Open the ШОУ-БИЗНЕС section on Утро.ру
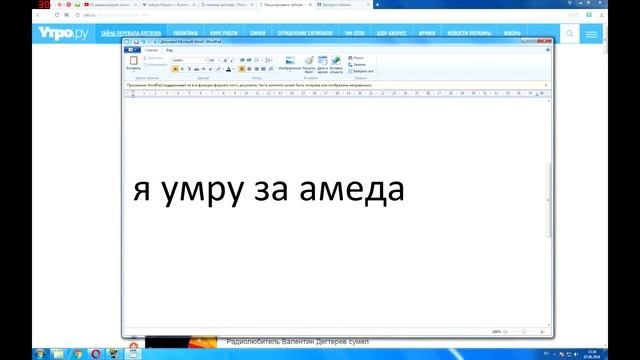640x360 pixels. [391, 33]
